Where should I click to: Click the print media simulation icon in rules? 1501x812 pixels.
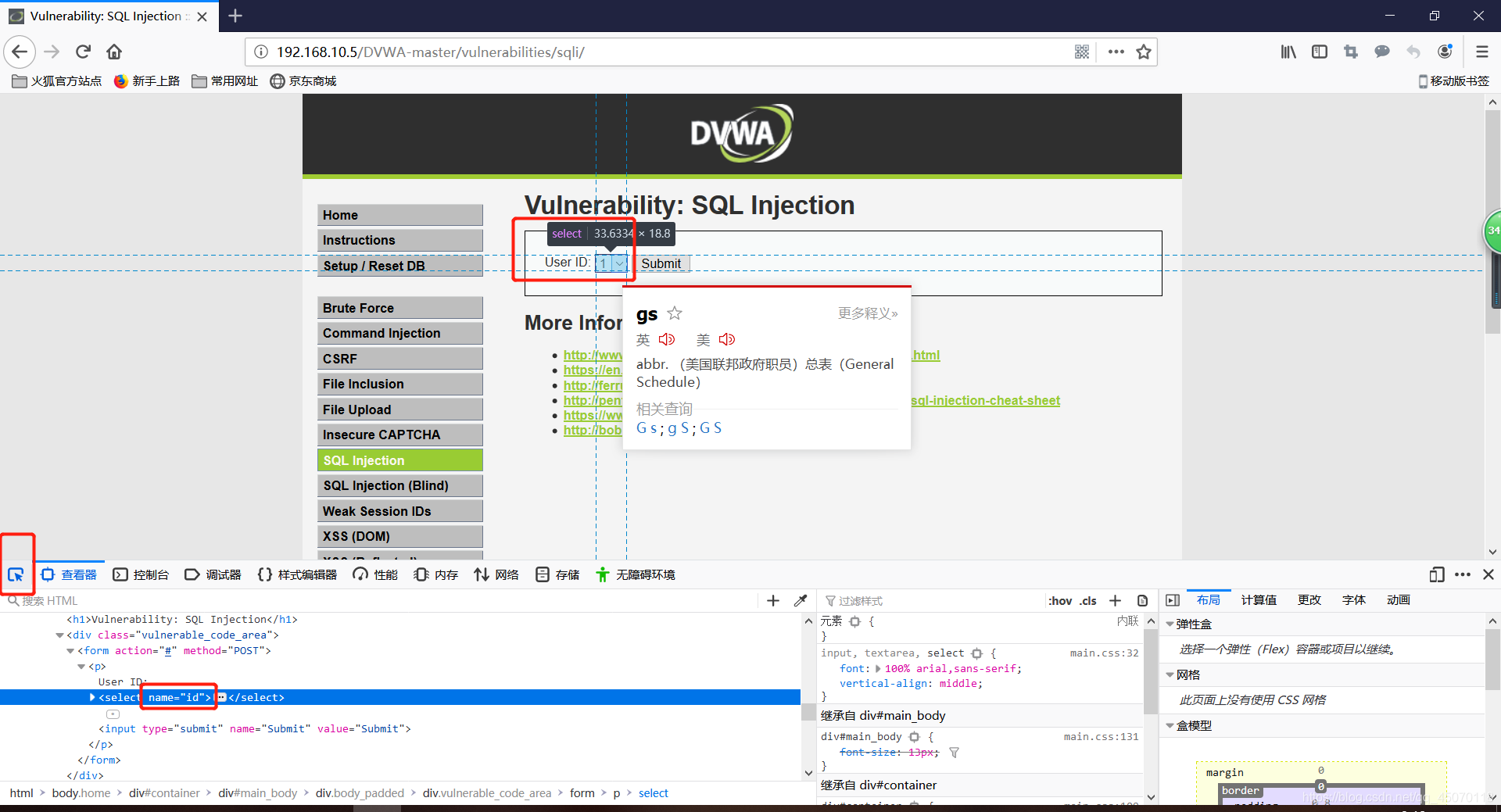(x=1142, y=600)
